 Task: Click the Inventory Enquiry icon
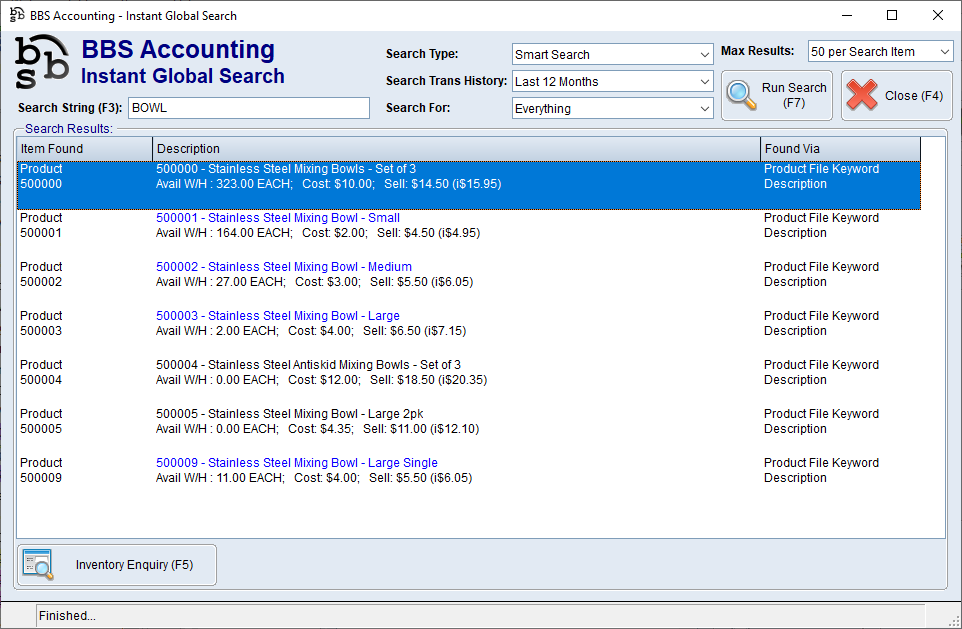pos(38,565)
